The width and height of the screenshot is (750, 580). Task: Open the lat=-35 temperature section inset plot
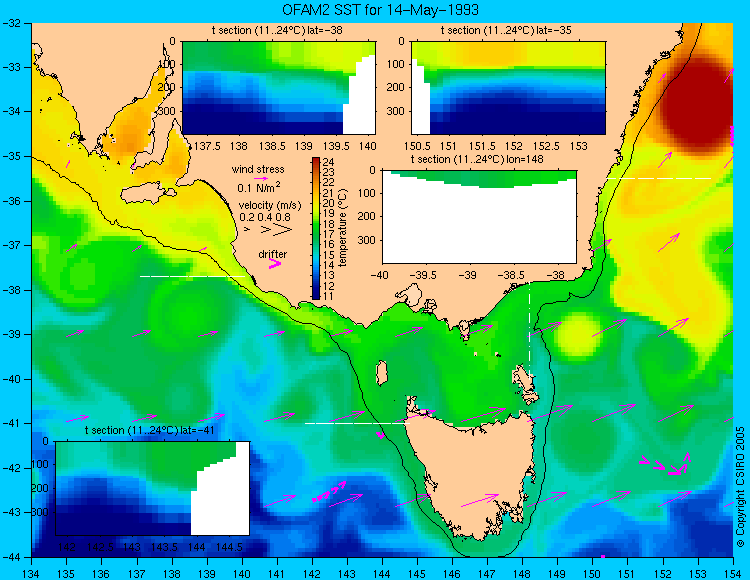click(508, 88)
